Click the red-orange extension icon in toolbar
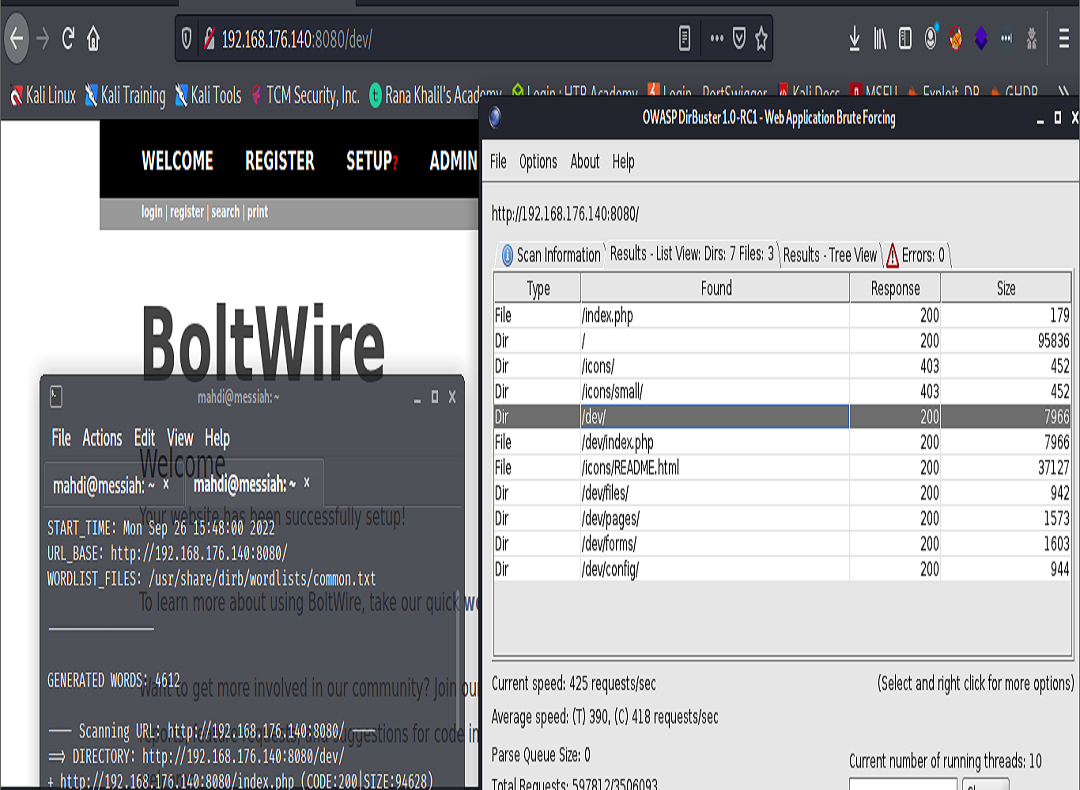The height and width of the screenshot is (790, 1080). 956,39
